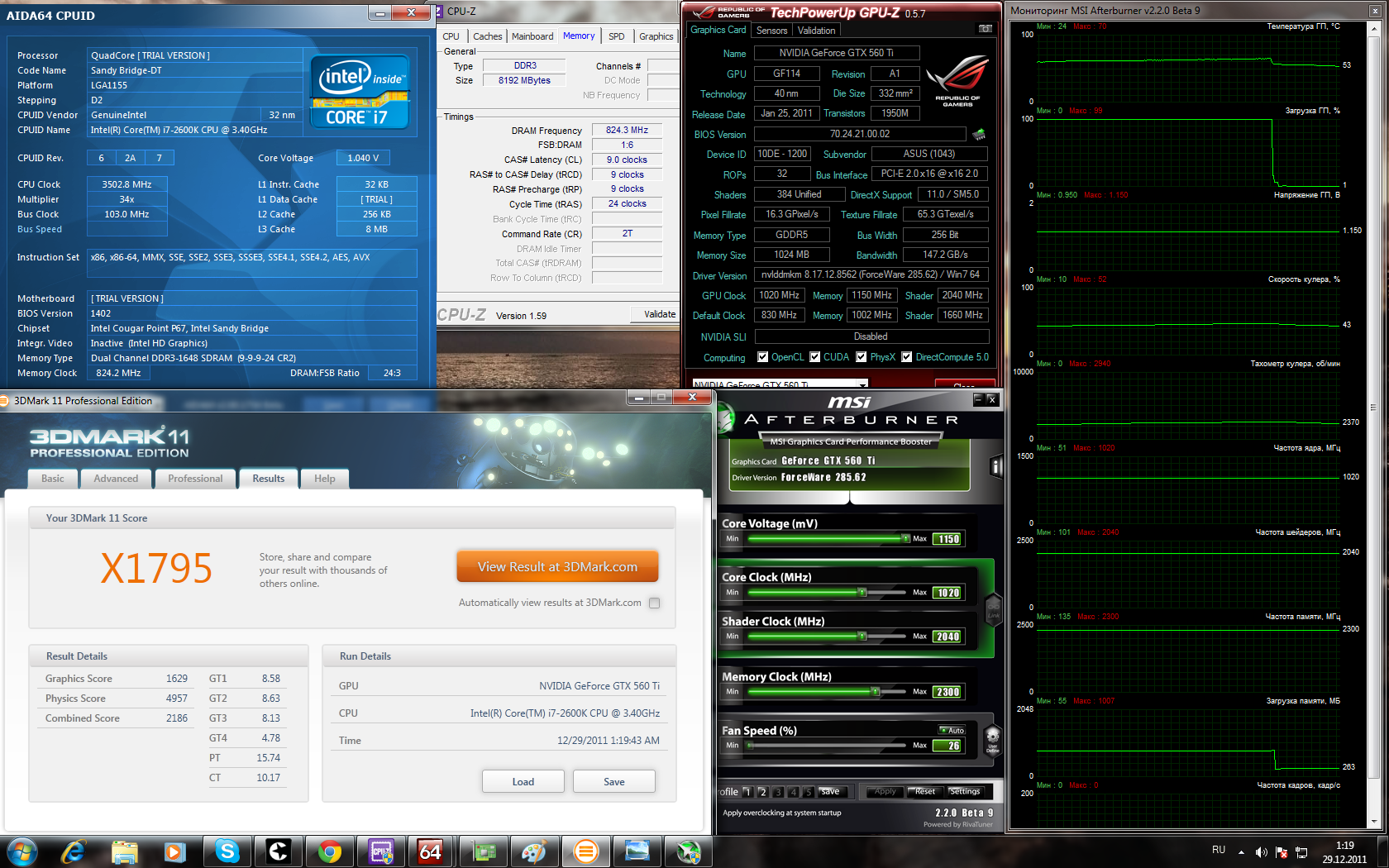Select Afterburner profile 1

(x=747, y=791)
